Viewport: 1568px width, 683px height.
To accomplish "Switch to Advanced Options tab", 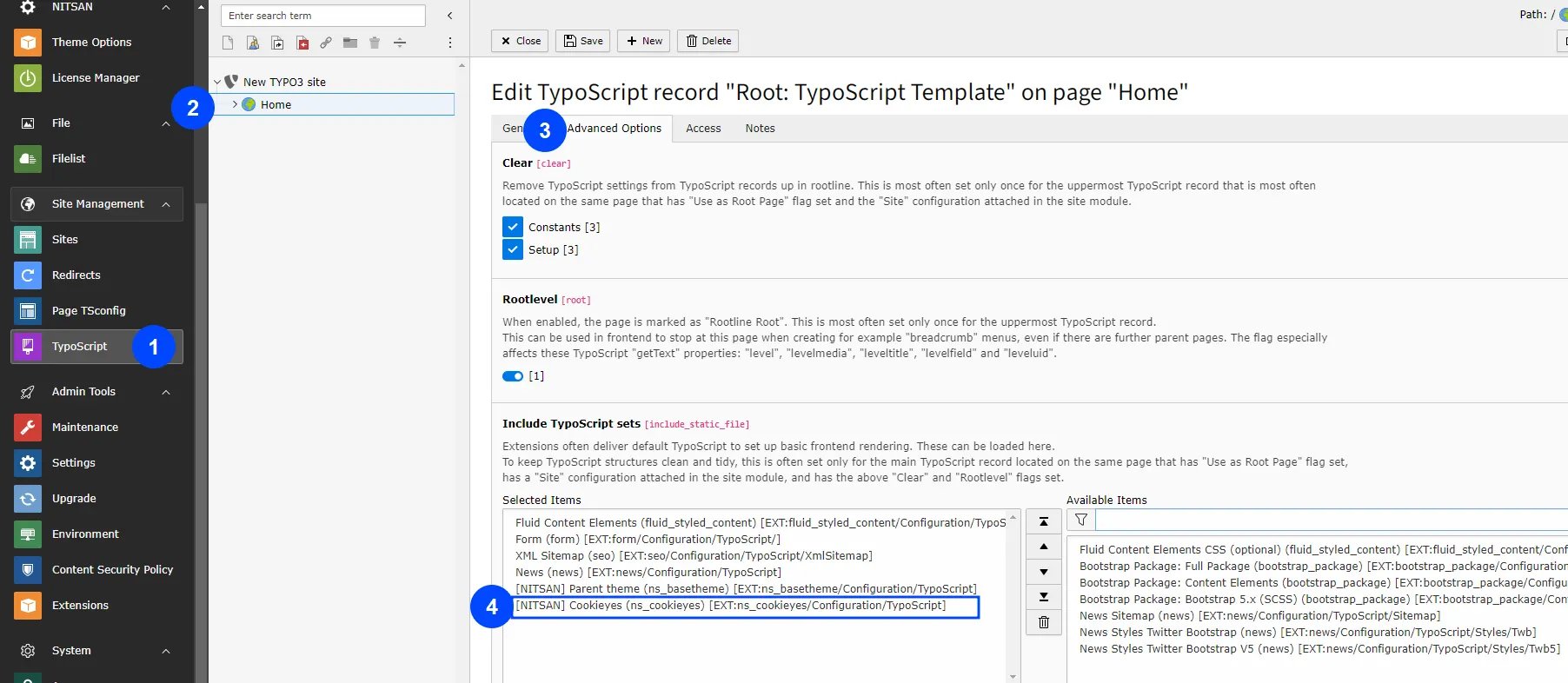I will [x=615, y=128].
